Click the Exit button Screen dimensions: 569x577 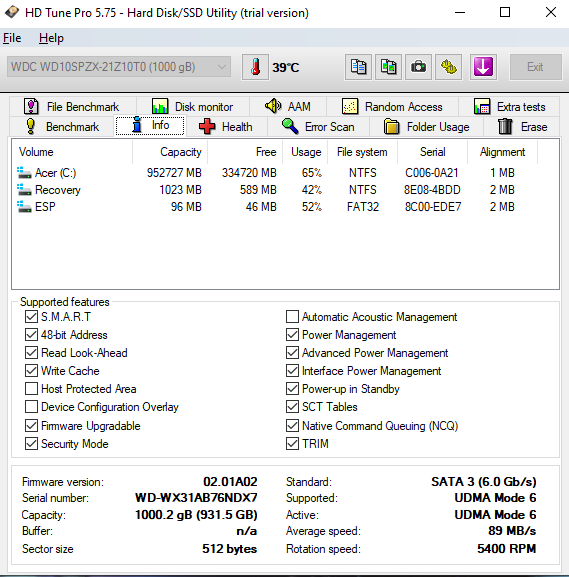[x=536, y=67]
